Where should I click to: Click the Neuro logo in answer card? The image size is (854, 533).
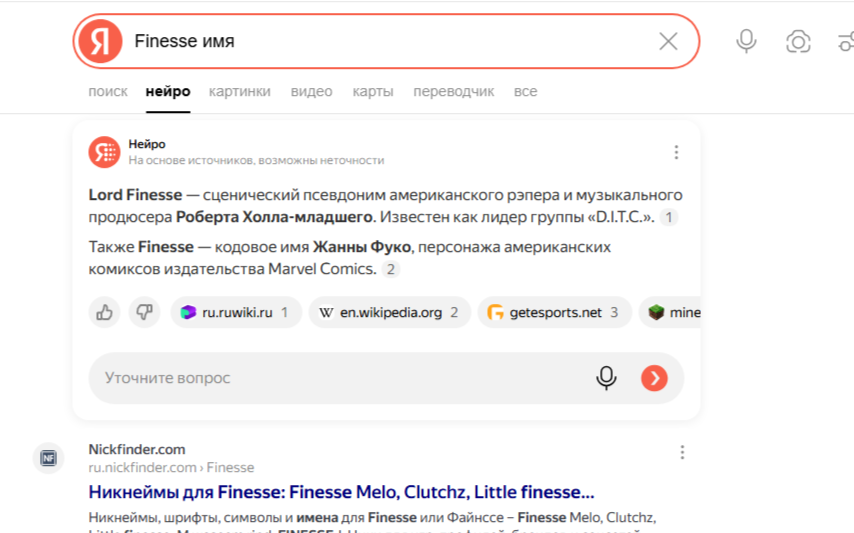click(104, 152)
